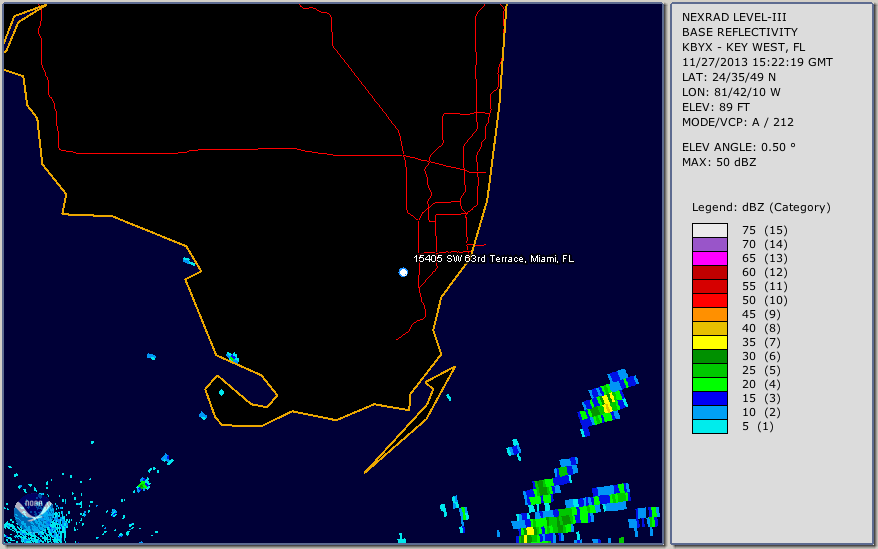Click the 10 dBZ light blue swatch
The width and height of the screenshot is (878, 549).
[709, 412]
